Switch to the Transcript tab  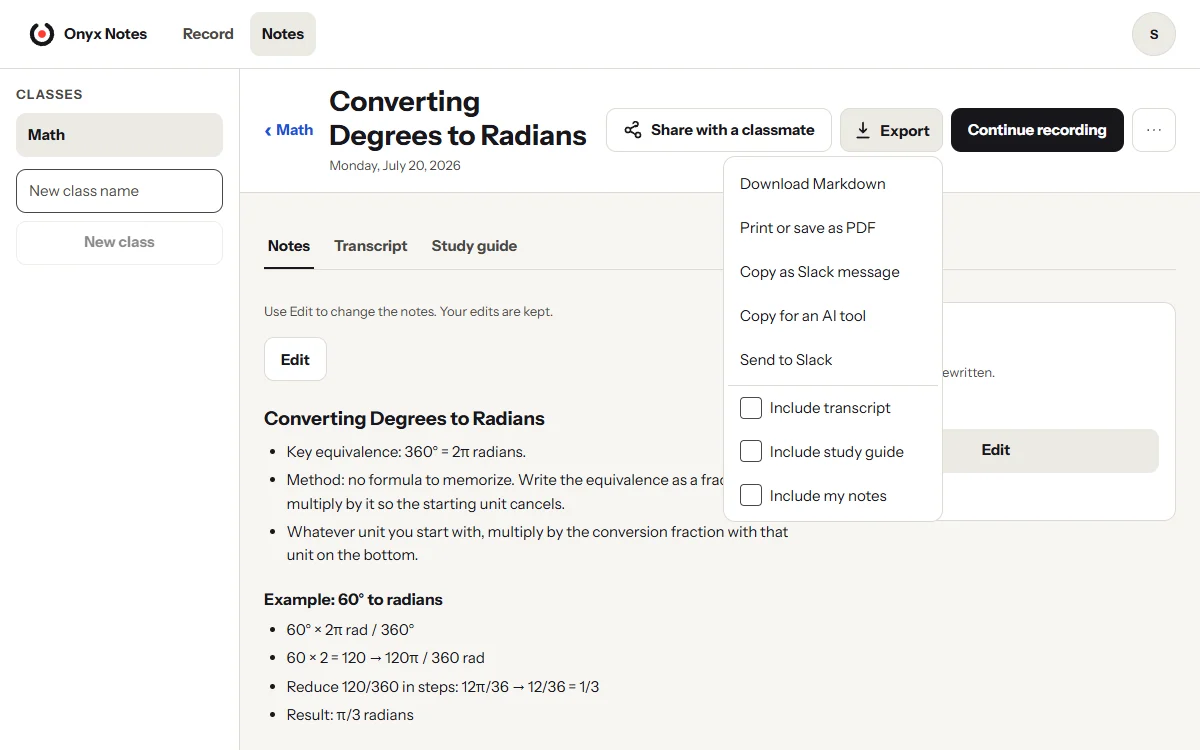click(x=371, y=246)
